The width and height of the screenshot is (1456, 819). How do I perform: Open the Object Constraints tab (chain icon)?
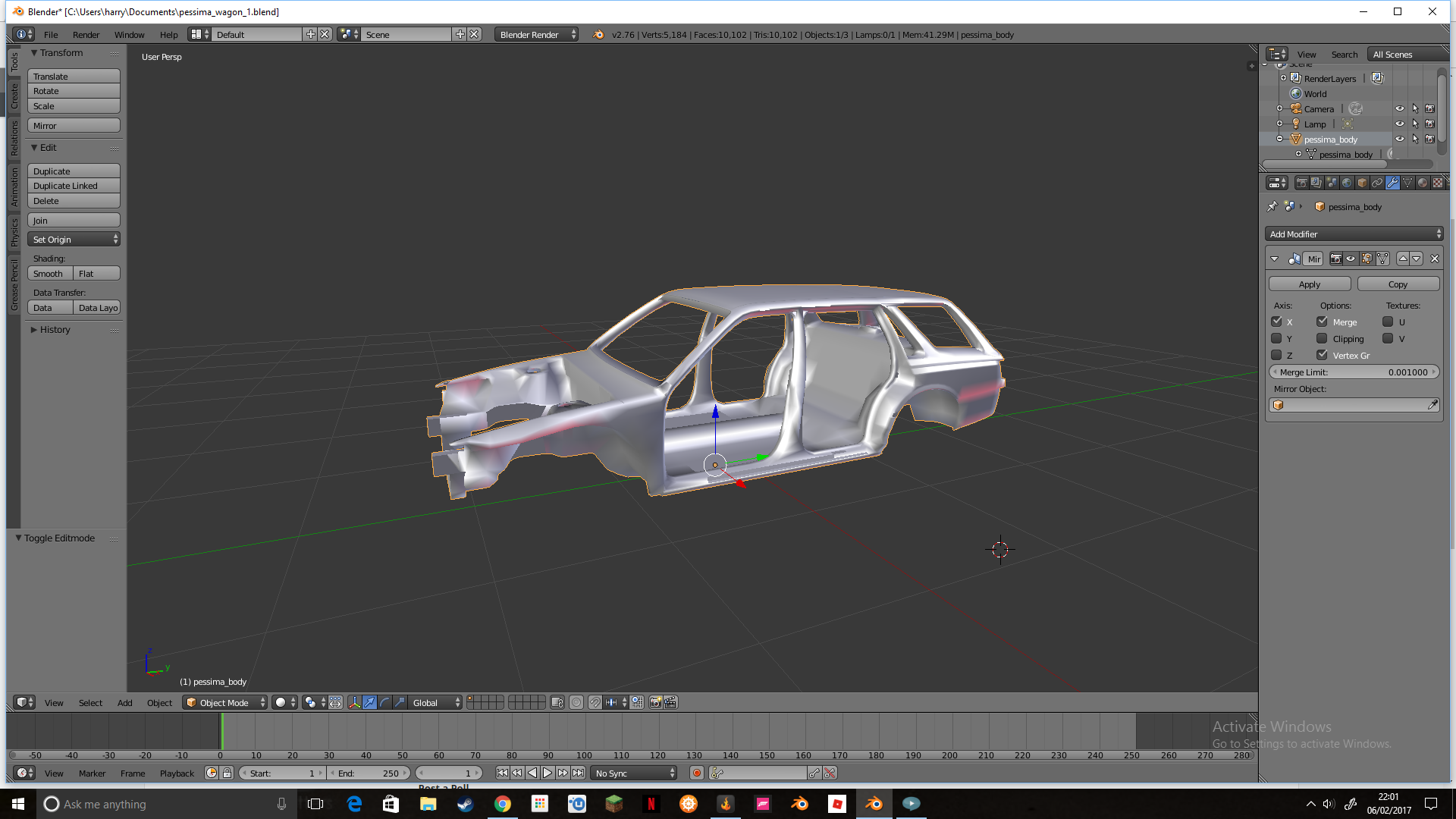[x=1377, y=183]
